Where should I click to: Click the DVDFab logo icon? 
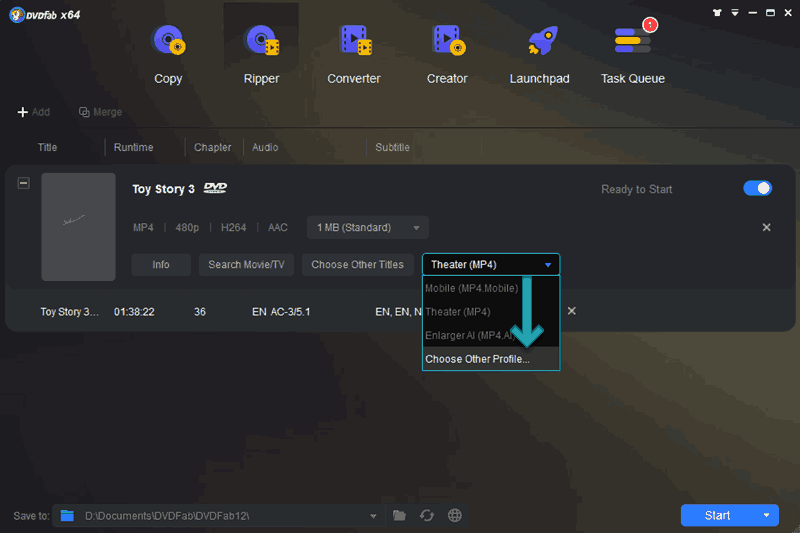(x=17, y=15)
